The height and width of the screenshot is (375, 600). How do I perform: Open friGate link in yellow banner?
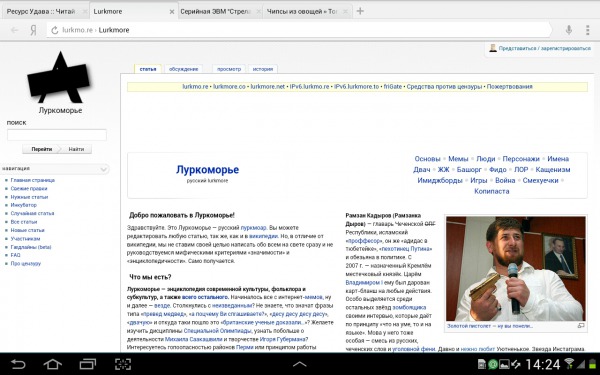click(393, 86)
